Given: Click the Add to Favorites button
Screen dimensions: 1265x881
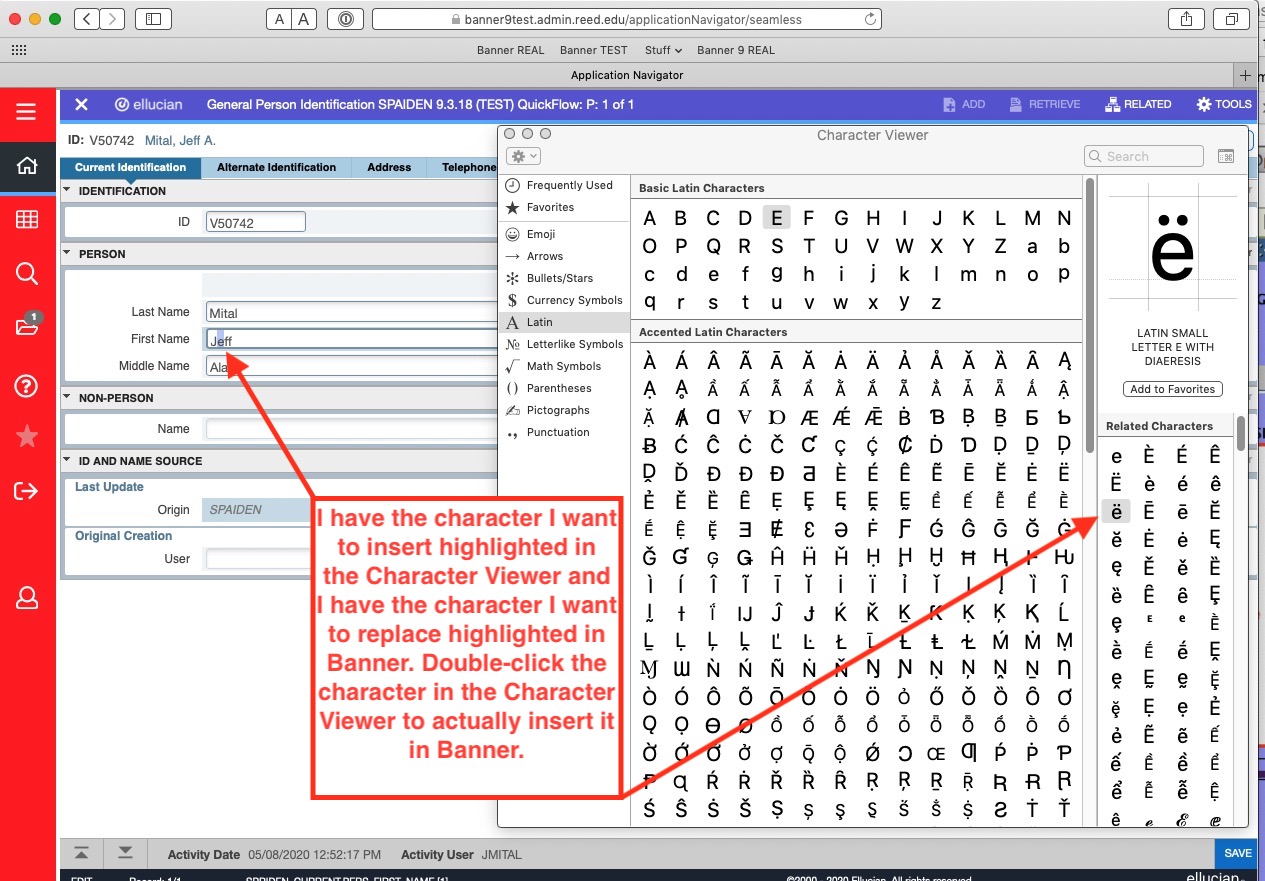Looking at the screenshot, I should click(x=1172, y=389).
